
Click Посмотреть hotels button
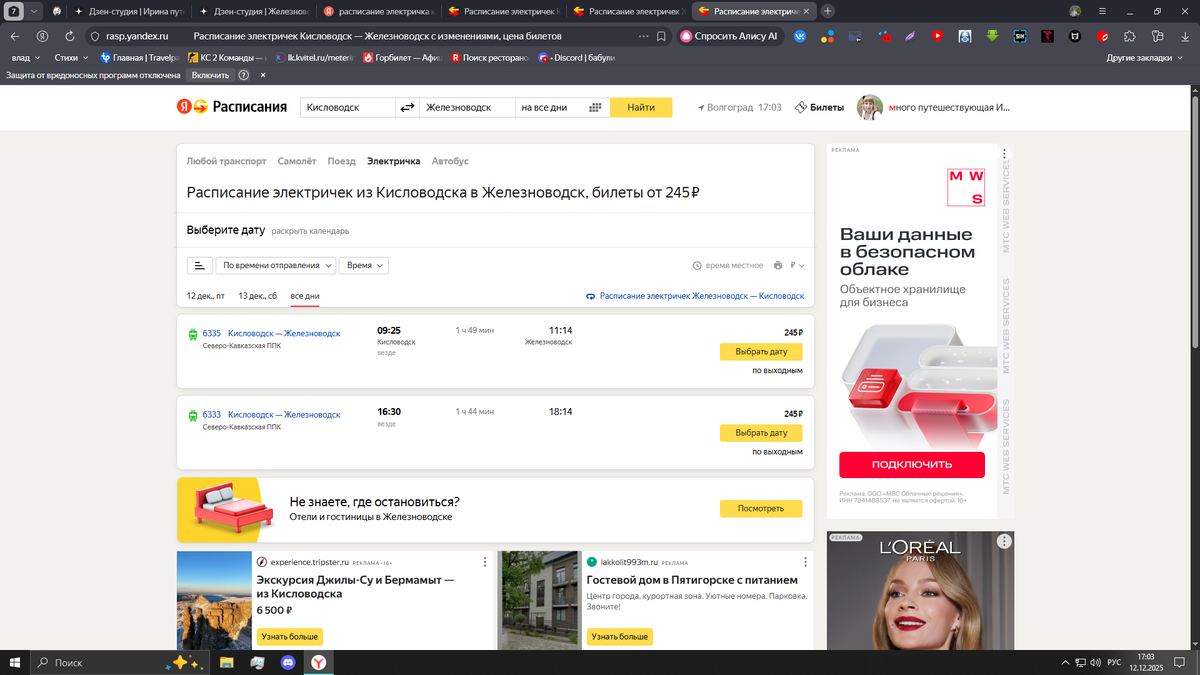pos(761,509)
